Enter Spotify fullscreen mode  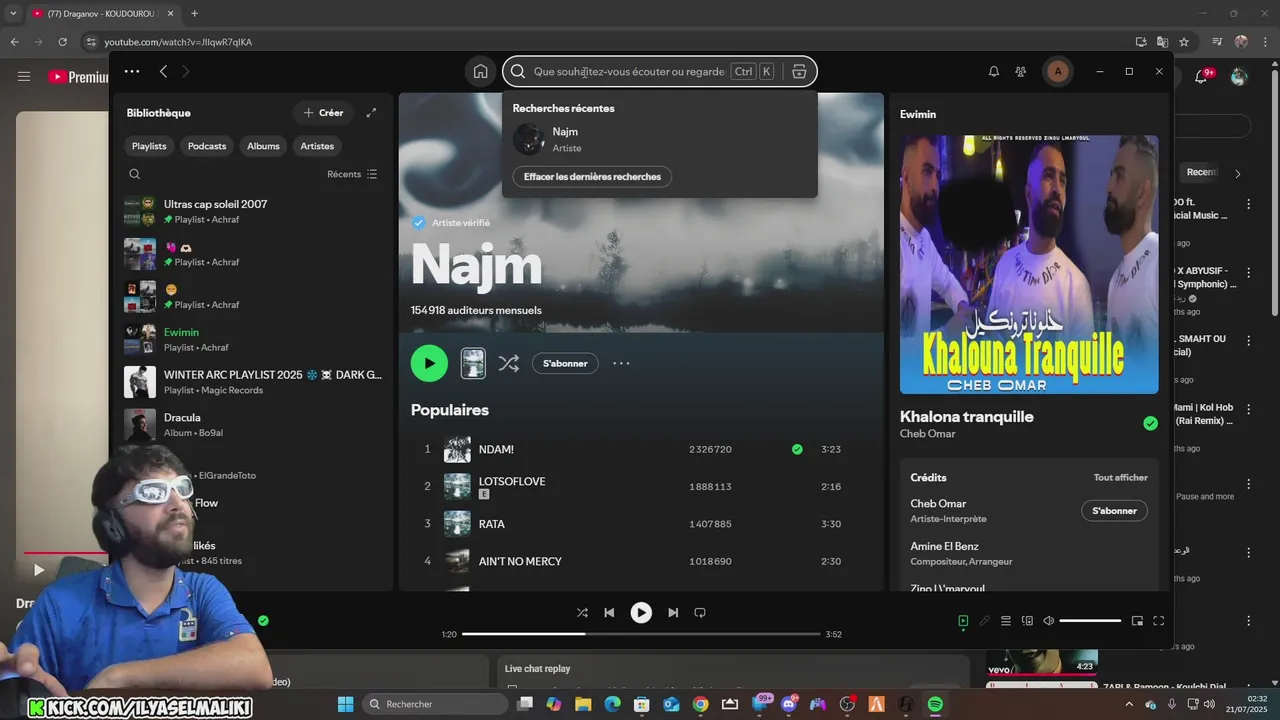coord(1159,621)
